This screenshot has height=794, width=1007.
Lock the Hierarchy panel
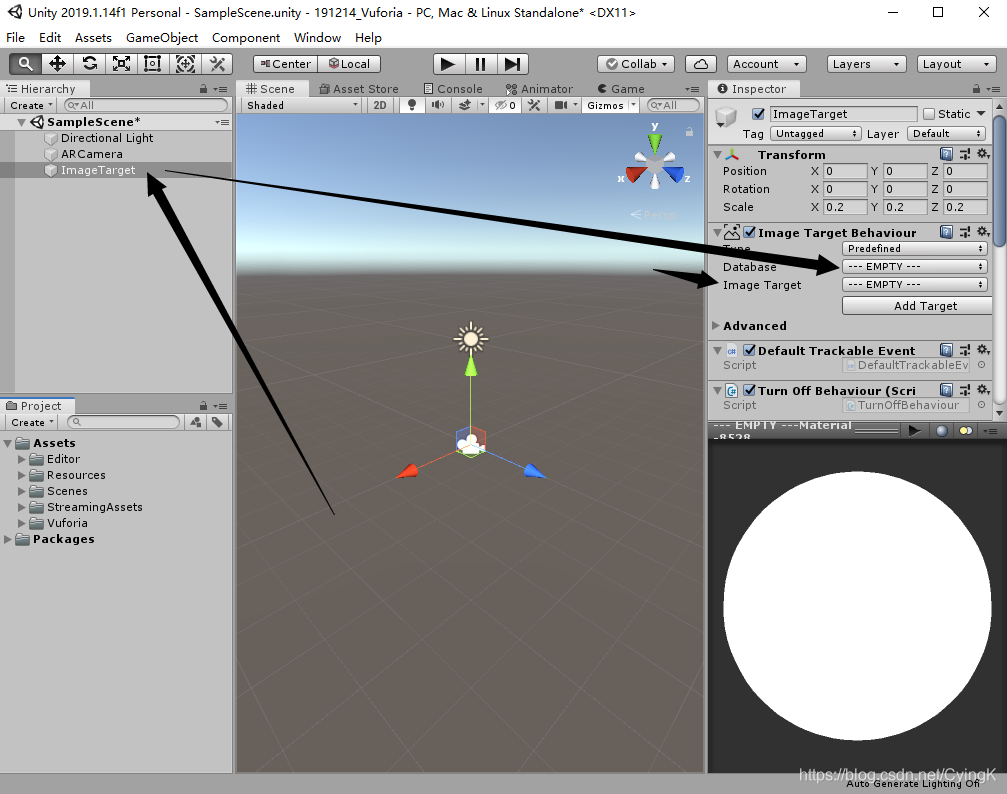tap(204, 89)
